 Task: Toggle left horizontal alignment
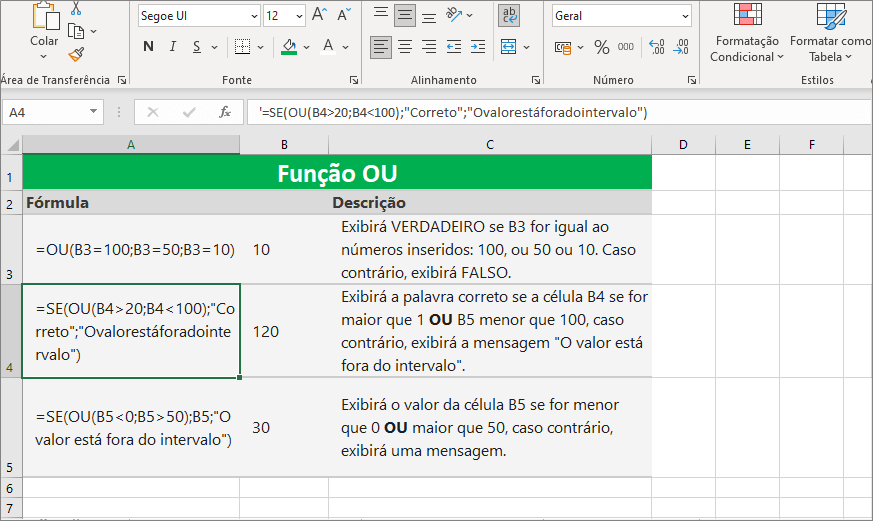381,47
